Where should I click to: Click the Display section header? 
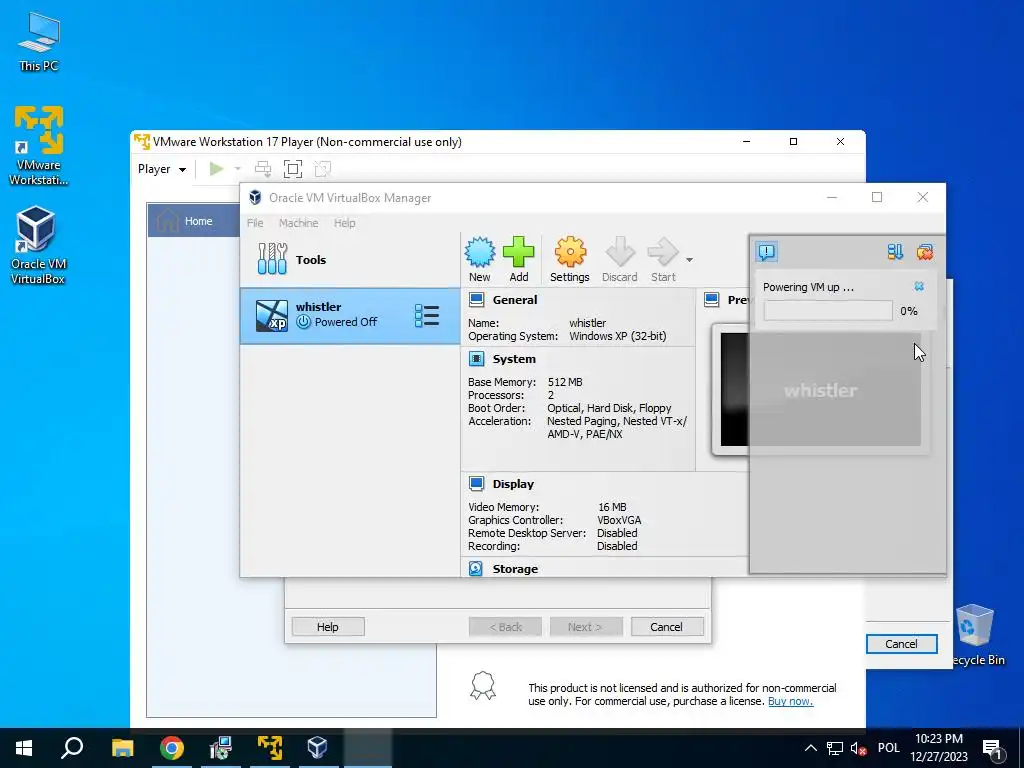(x=513, y=484)
